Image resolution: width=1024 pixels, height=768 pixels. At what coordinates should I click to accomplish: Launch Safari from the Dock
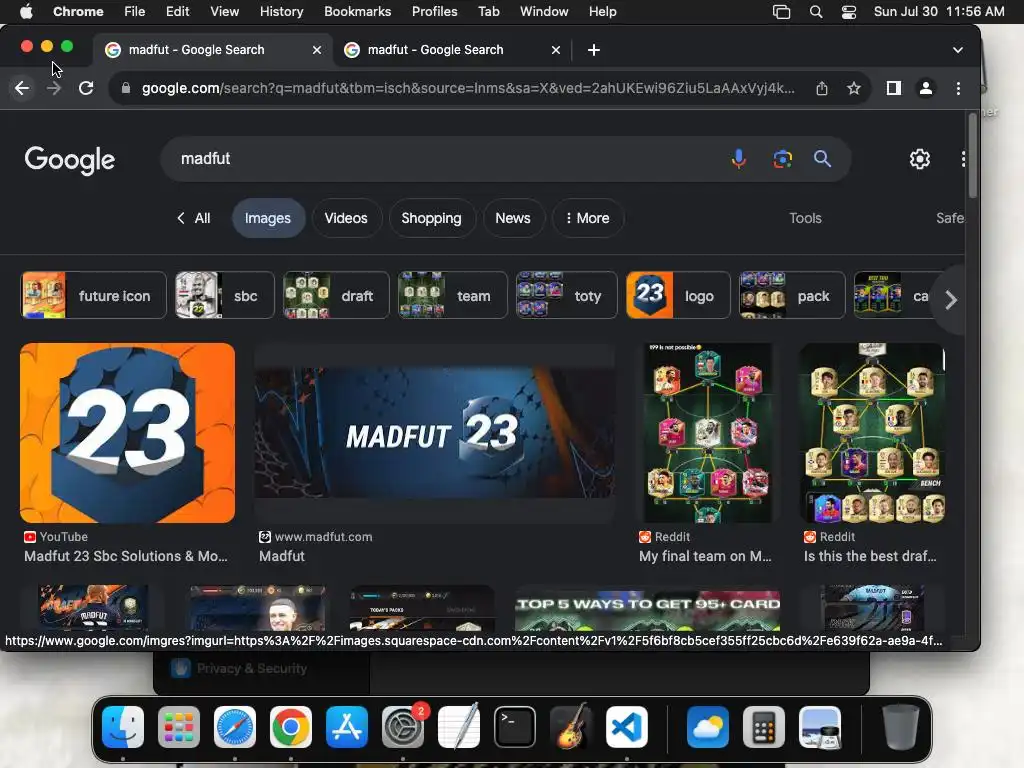(235, 727)
